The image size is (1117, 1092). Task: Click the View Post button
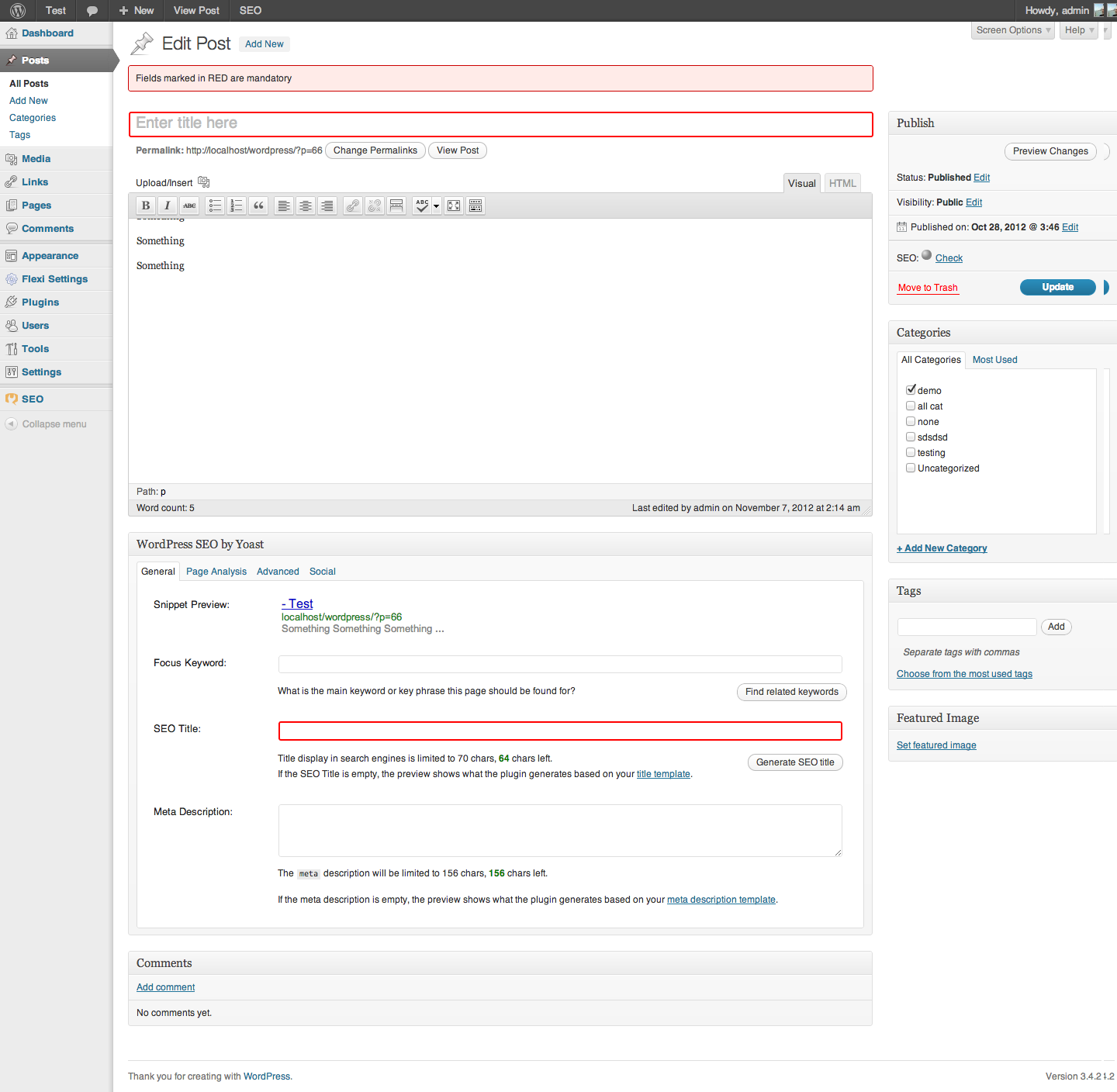click(x=458, y=150)
